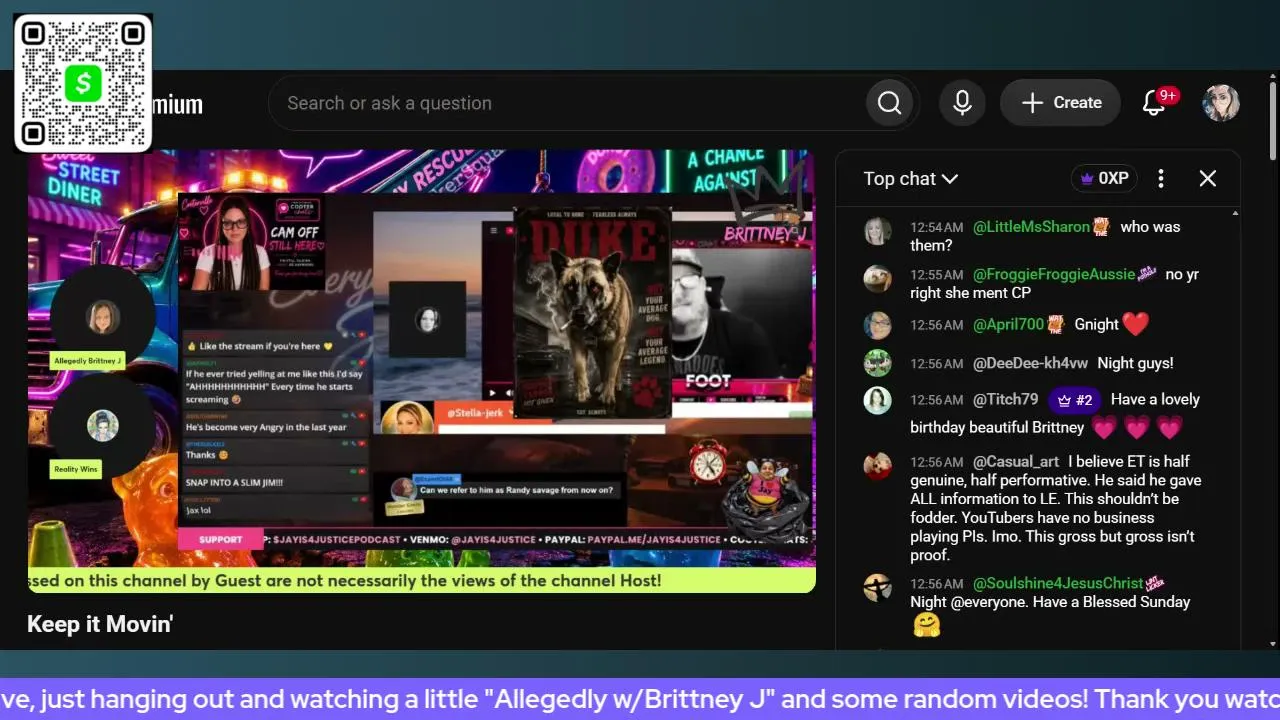Screen dimensions: 1280x720
Task: Click the video title 'Keep it Movin''
Action: point(100,624)
